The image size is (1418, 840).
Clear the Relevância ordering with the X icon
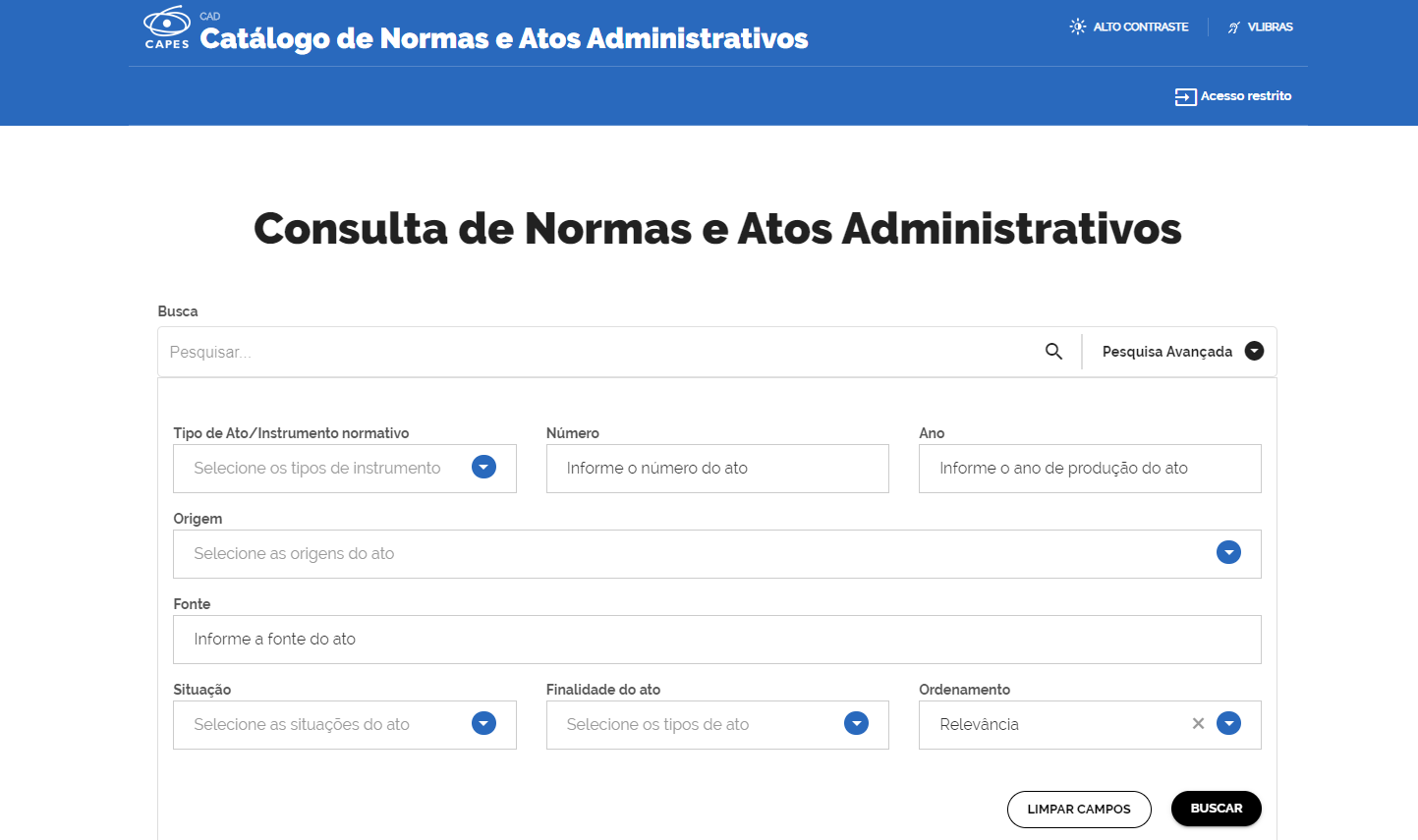[x=1198, y=724]
